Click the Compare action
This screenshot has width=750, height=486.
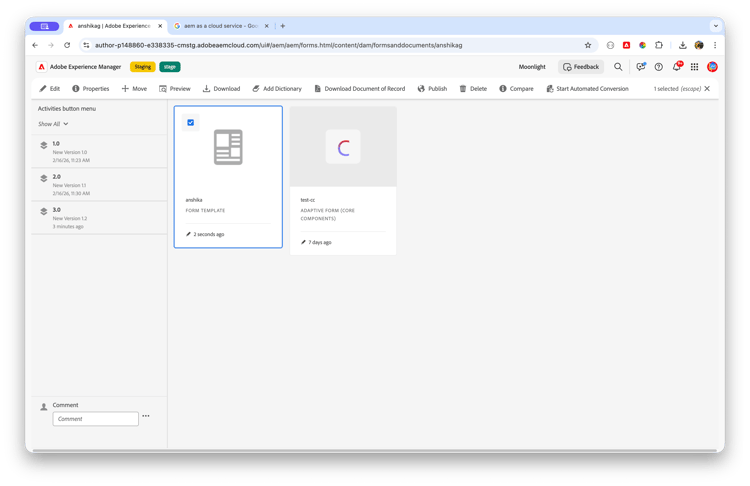point(516,88)
